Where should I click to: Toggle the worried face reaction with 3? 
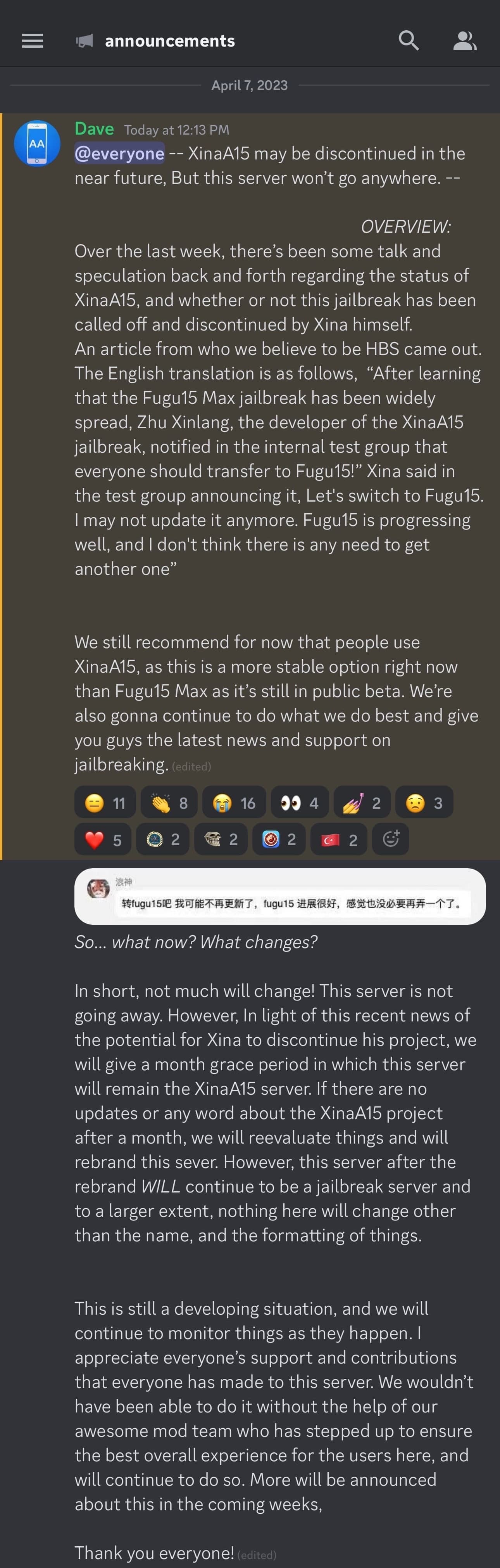click(x=424, y=803)
